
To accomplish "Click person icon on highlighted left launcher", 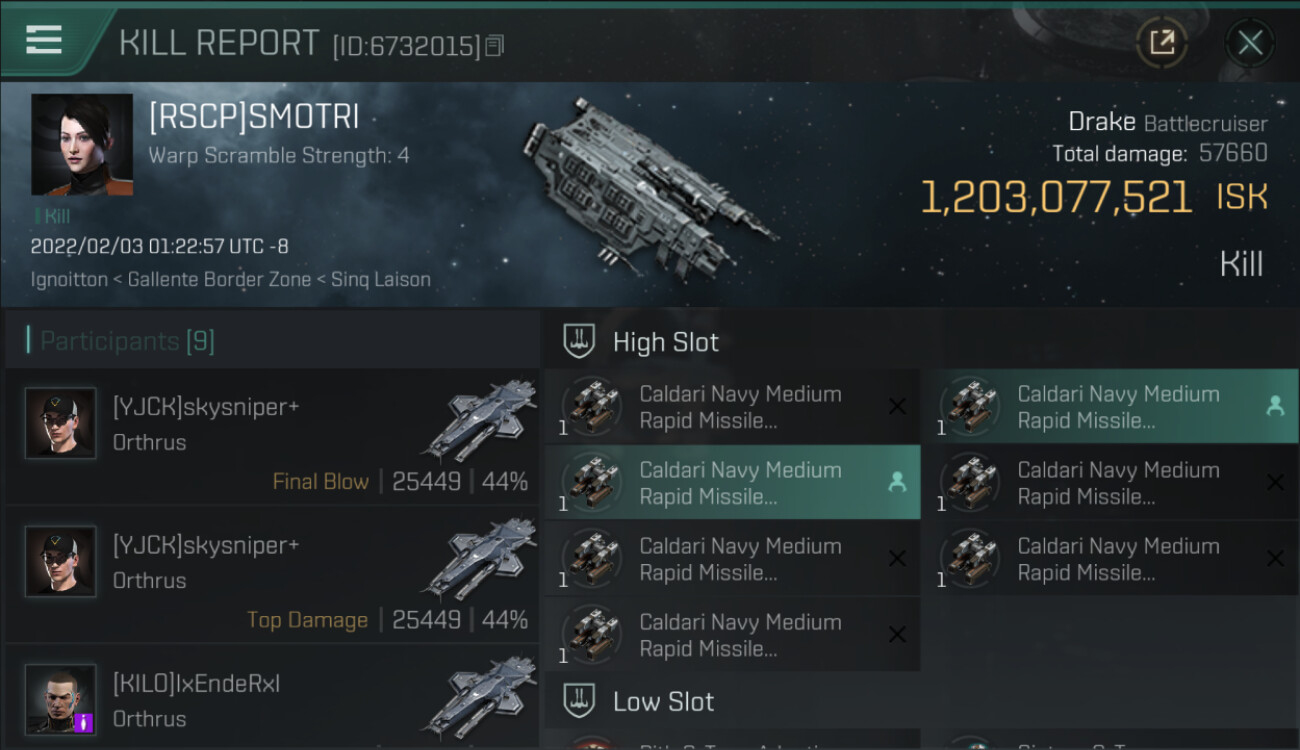I will tap(897, 482).
